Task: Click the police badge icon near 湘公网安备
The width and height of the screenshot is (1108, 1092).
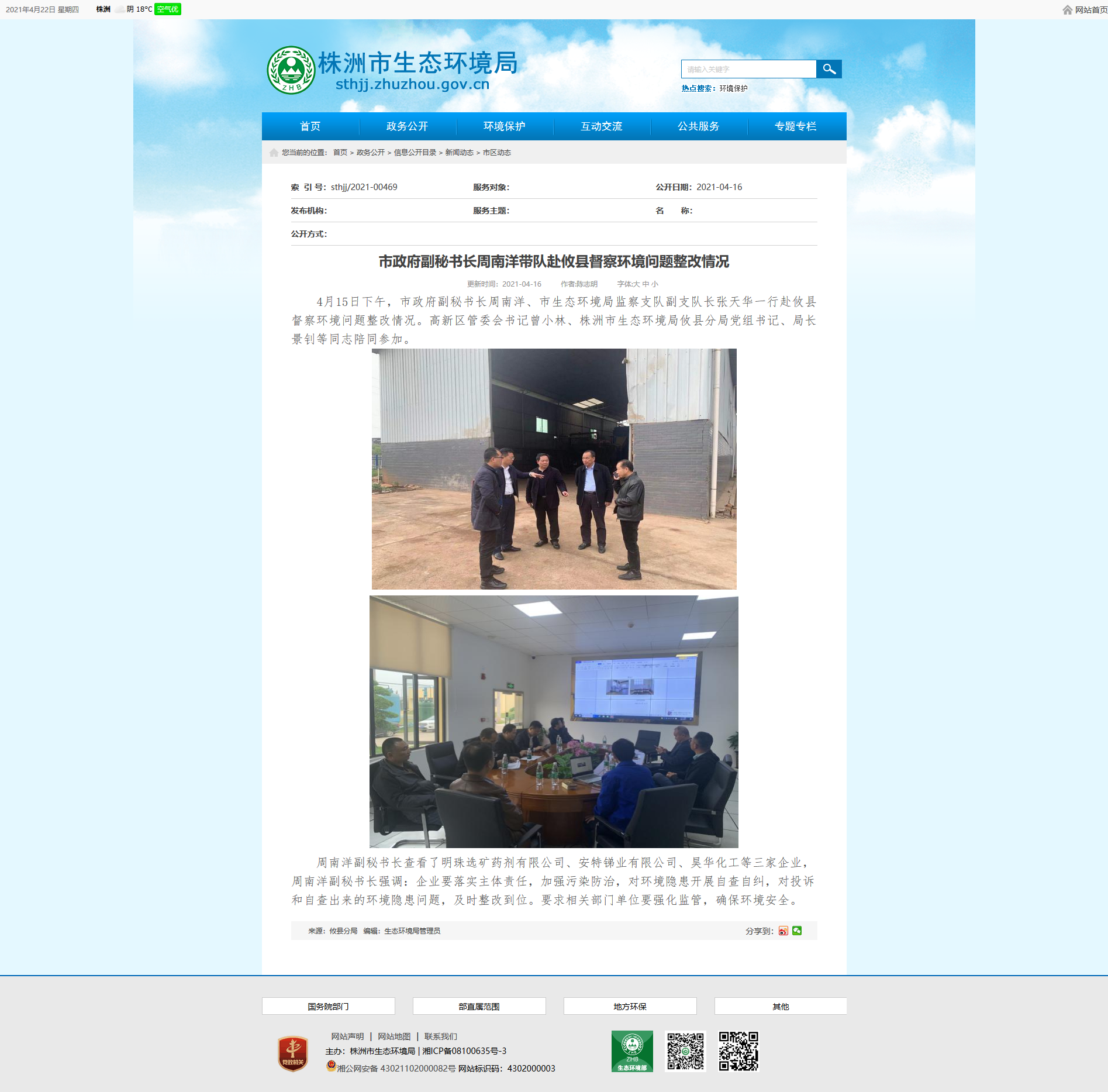Action: pos(331,1066)
